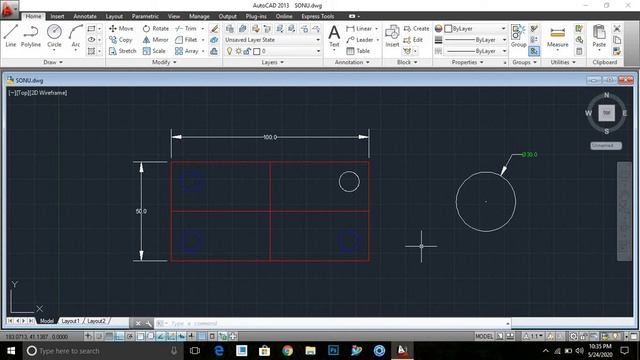This screenshot has width=640, height=360.
Task: Click the white circle in the red rectangle
Action: coord(349,182)
